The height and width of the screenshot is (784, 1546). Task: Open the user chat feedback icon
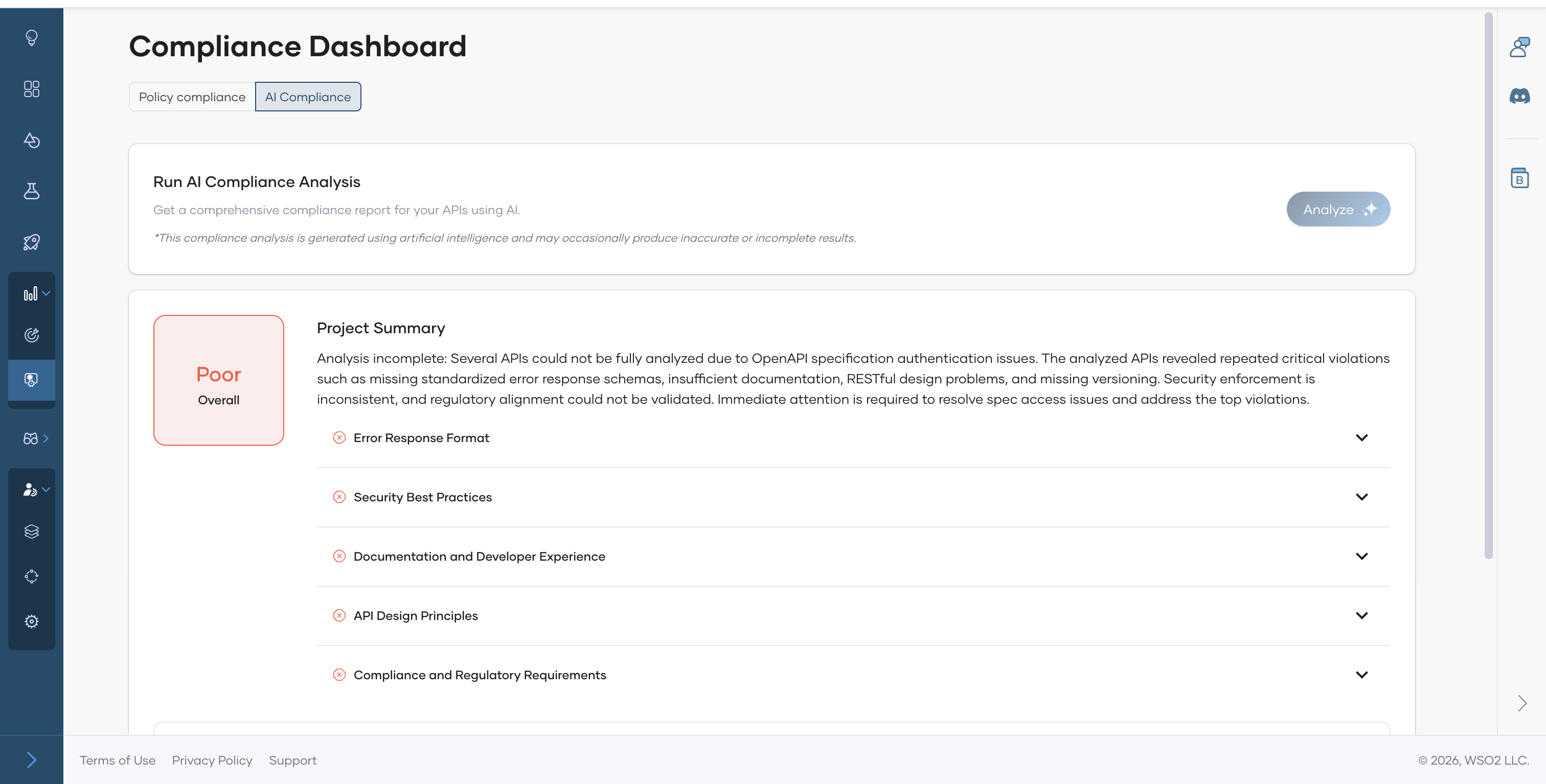(x=1519, y=47)
